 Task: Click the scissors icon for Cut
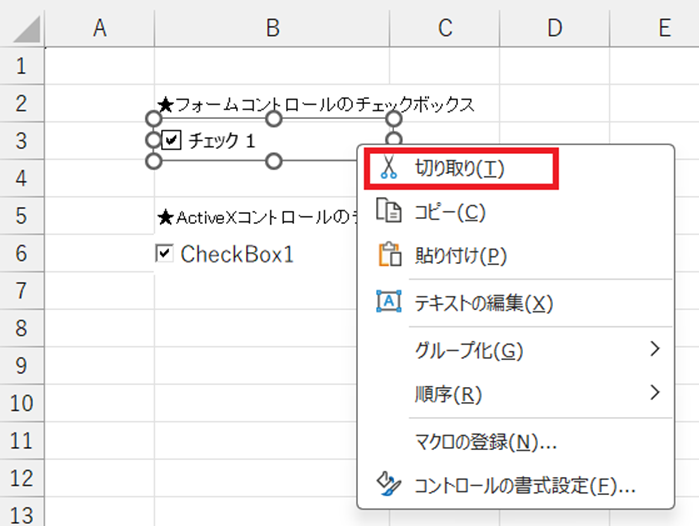tap(387, 168)
